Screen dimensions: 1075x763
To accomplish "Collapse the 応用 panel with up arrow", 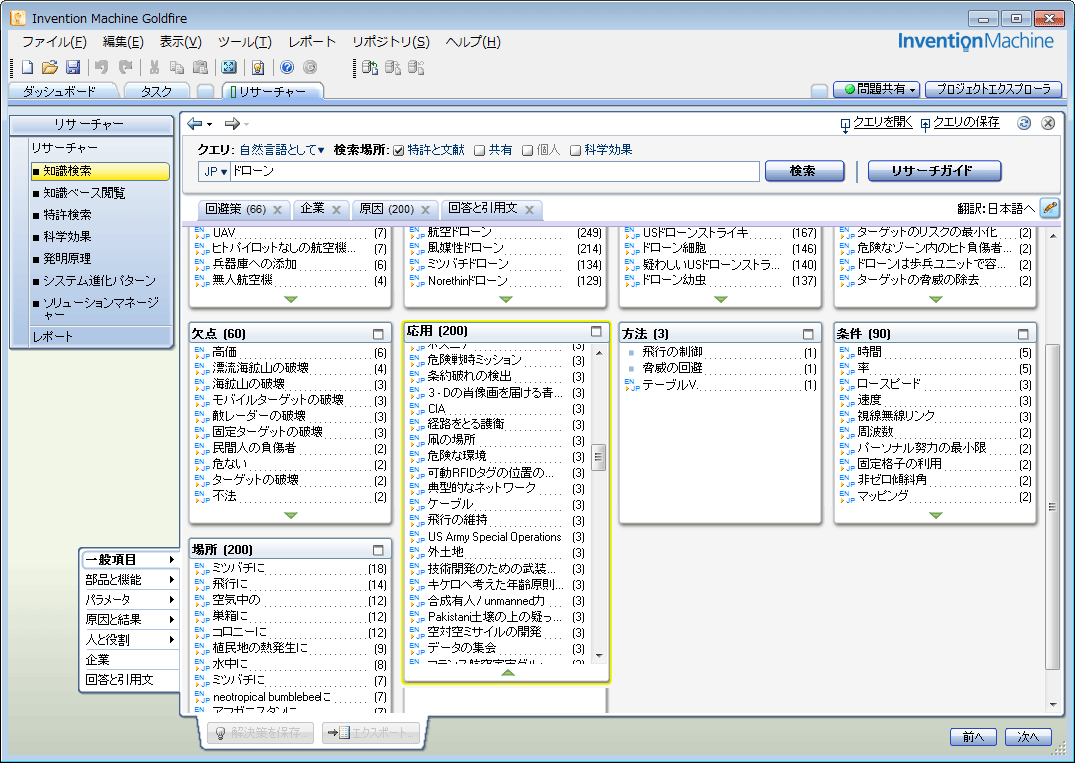I will 507,673.
